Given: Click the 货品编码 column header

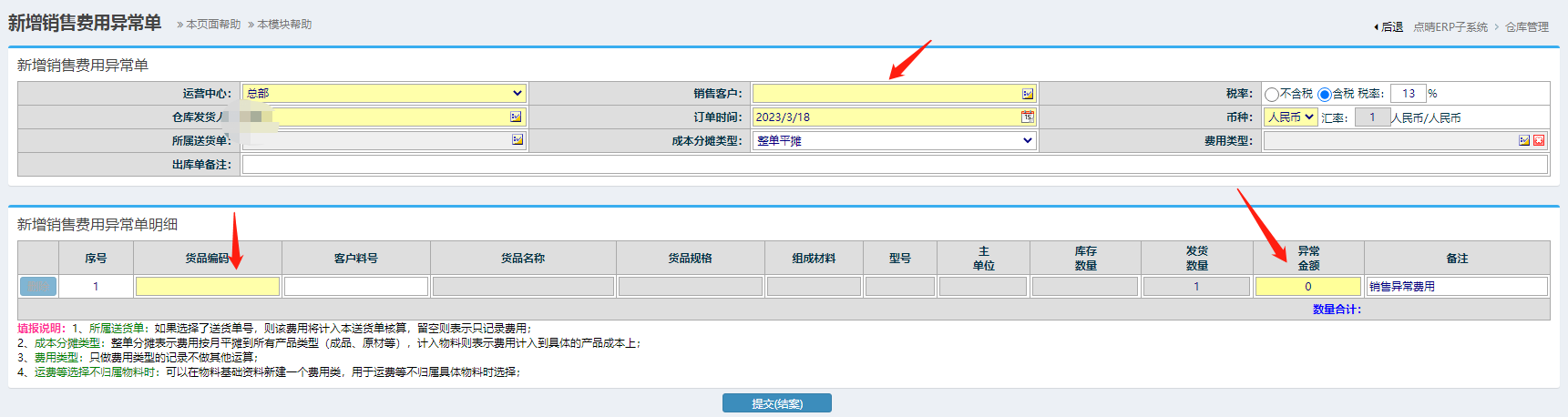Looking at the screenshot, I should click(208, 258).
